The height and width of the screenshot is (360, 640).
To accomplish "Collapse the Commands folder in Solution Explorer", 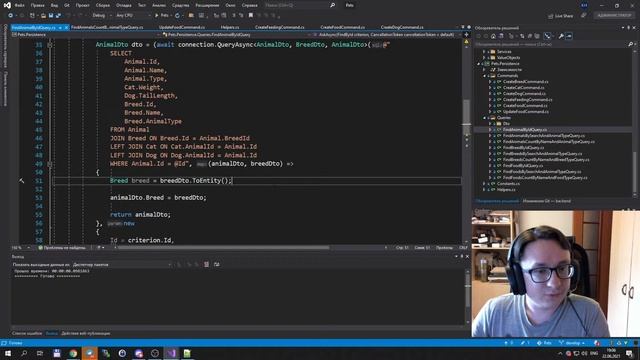I will pos(484,76).
